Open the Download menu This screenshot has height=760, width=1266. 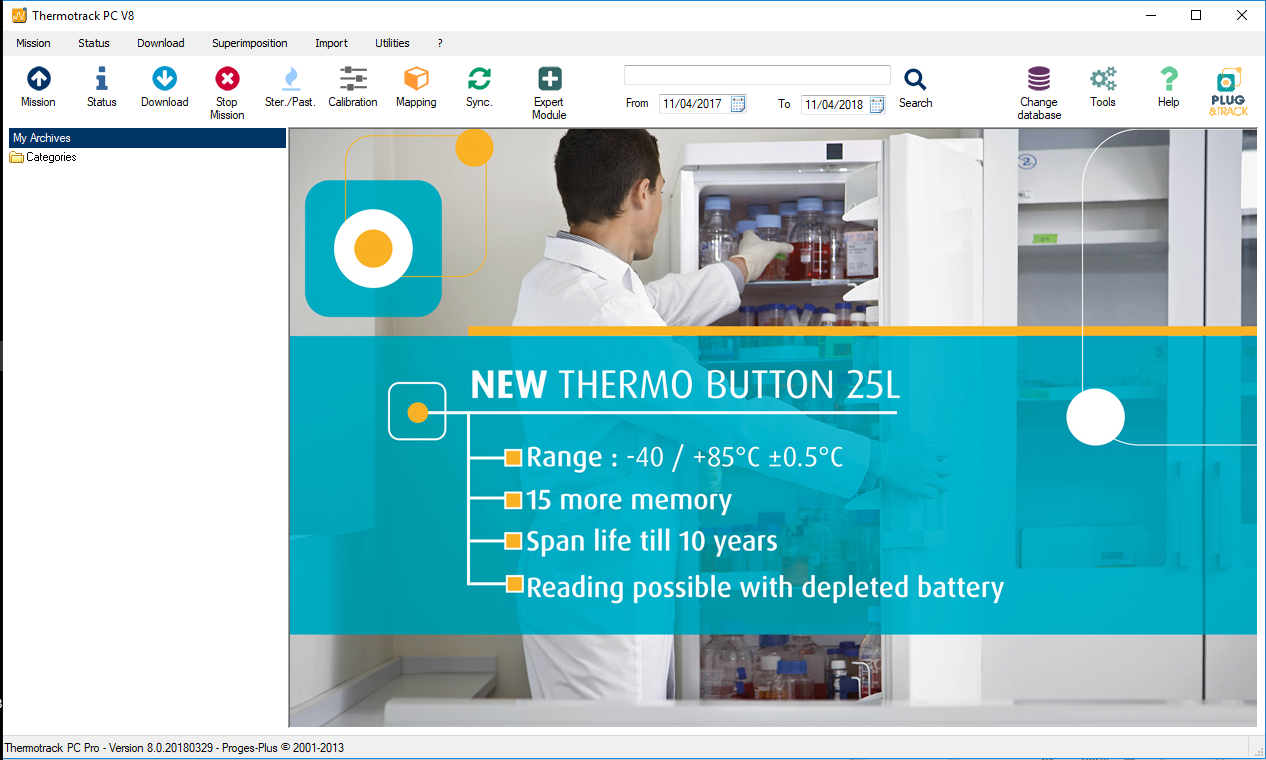coord(161,43)
